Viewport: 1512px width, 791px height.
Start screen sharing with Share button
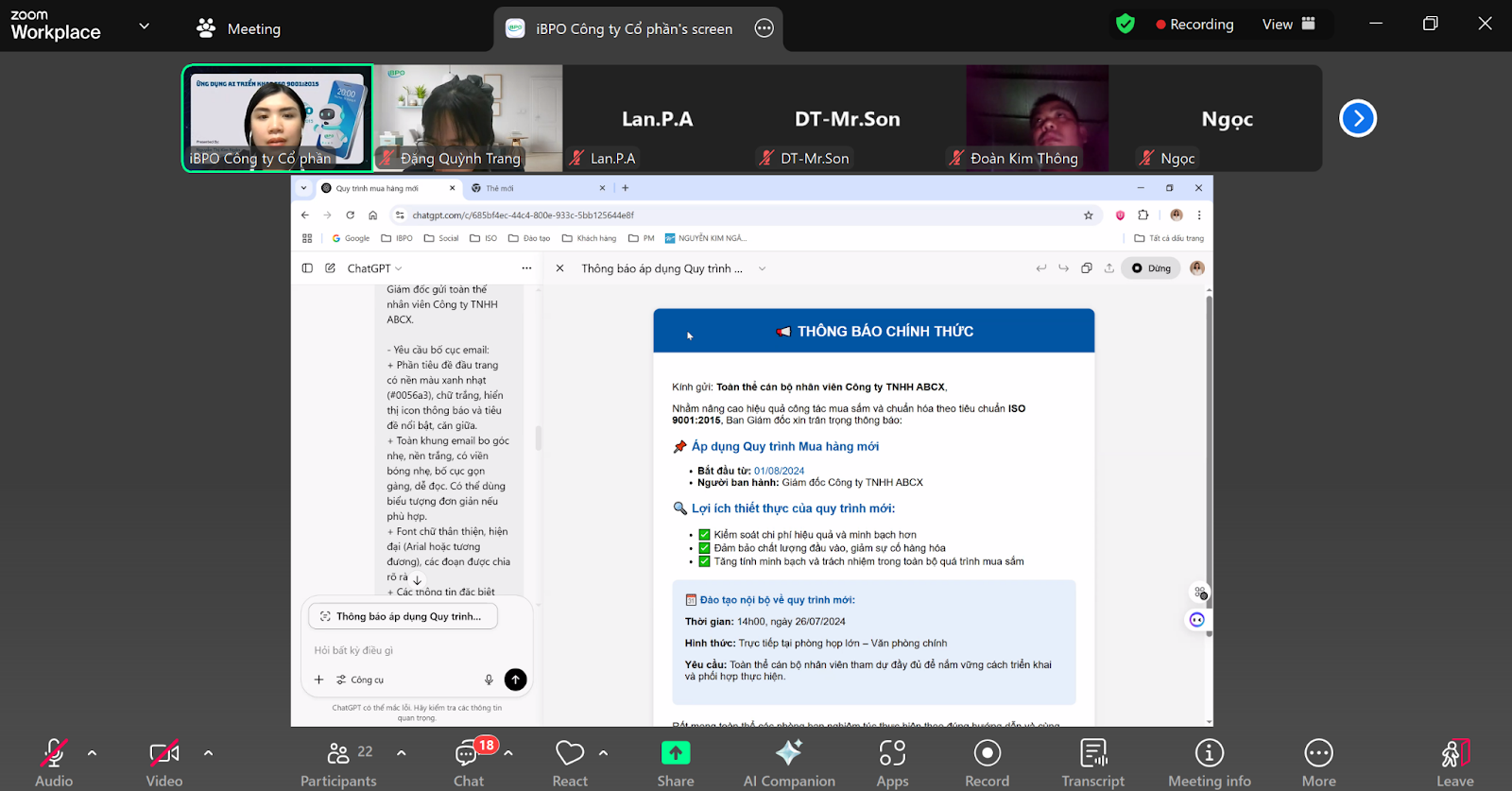[x=675, y=761]
